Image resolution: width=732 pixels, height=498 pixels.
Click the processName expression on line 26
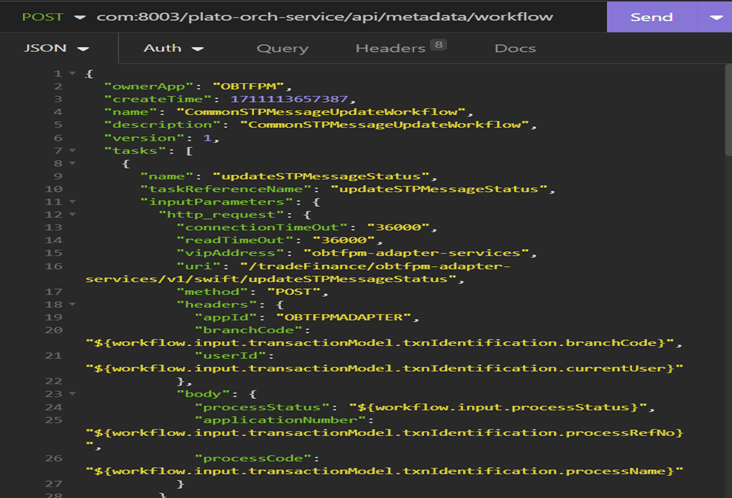point(385,471)
